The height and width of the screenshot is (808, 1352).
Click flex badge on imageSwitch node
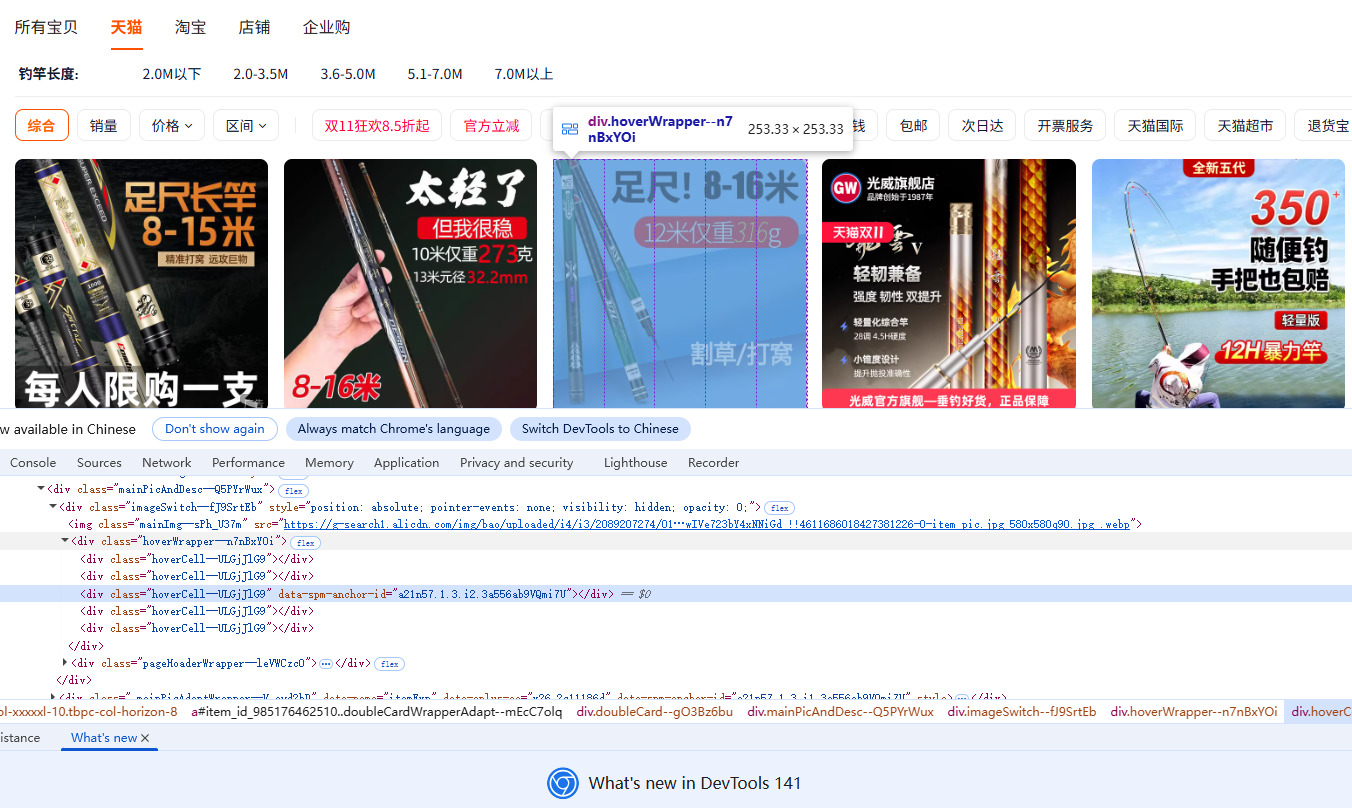(x=780, y=508)
